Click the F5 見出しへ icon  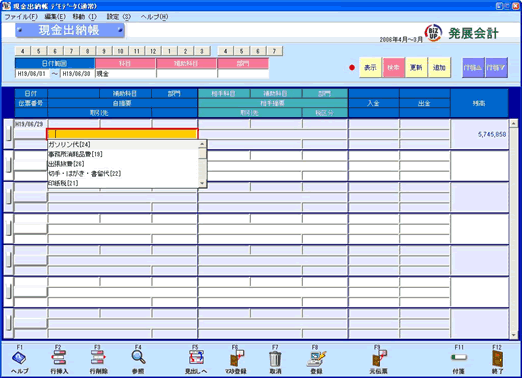click(x=196, y=358)
